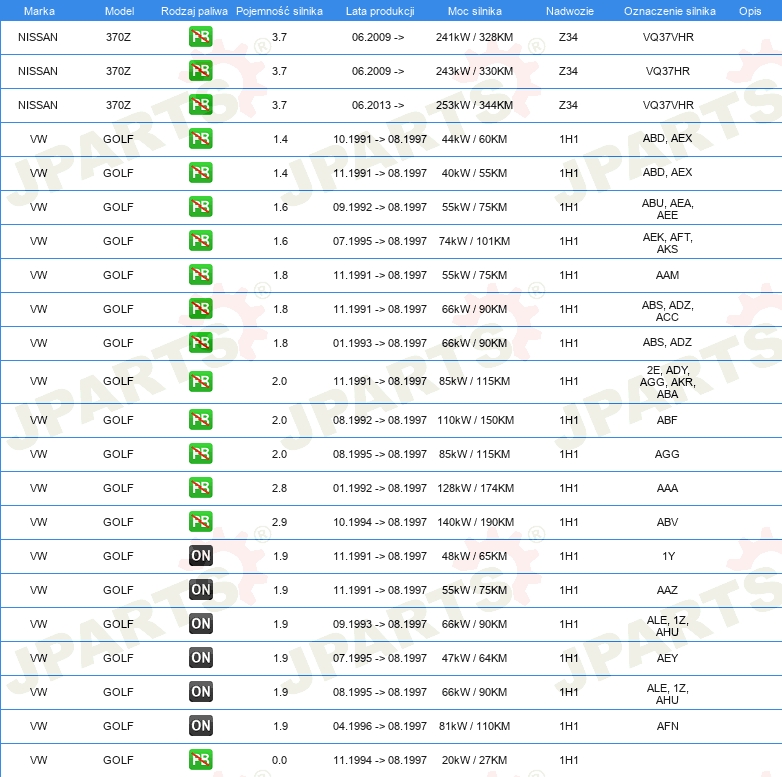
Task: Click the Moc silnika column header
Action: (x=474, y=11)
